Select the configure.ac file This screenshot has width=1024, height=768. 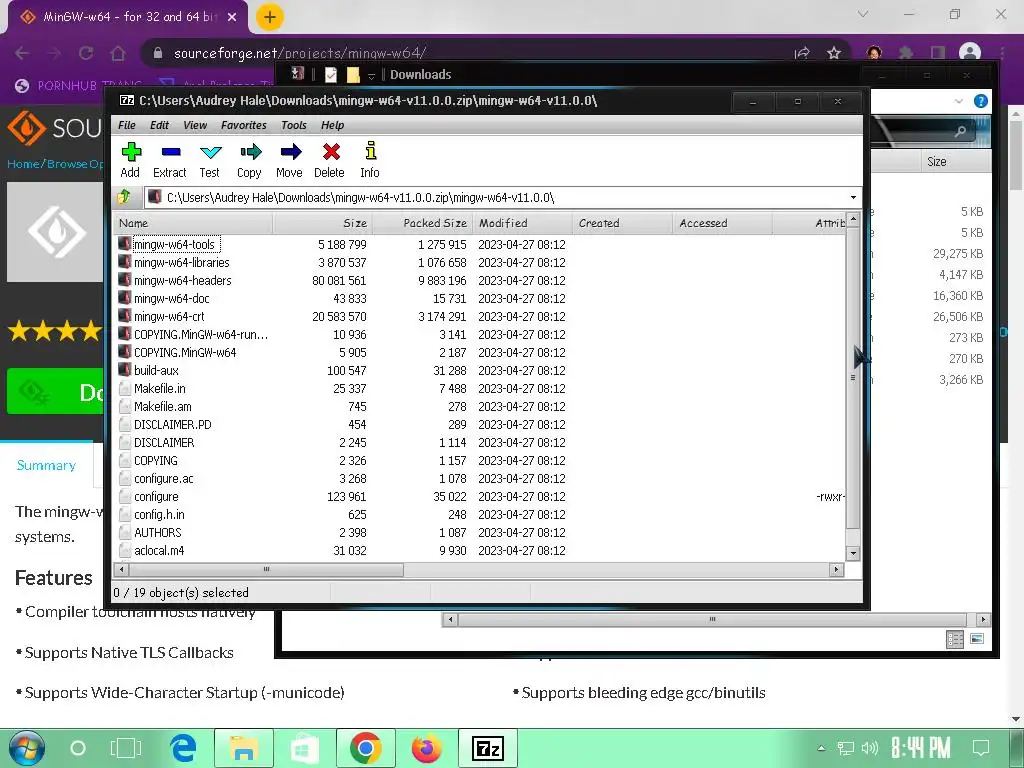(163, 479)
